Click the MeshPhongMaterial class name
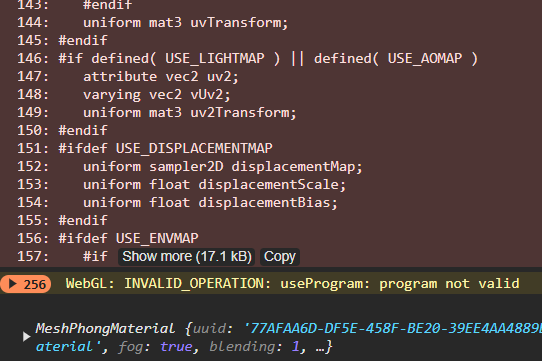Viewport: 542px width, 361px height. coord(105,328)
